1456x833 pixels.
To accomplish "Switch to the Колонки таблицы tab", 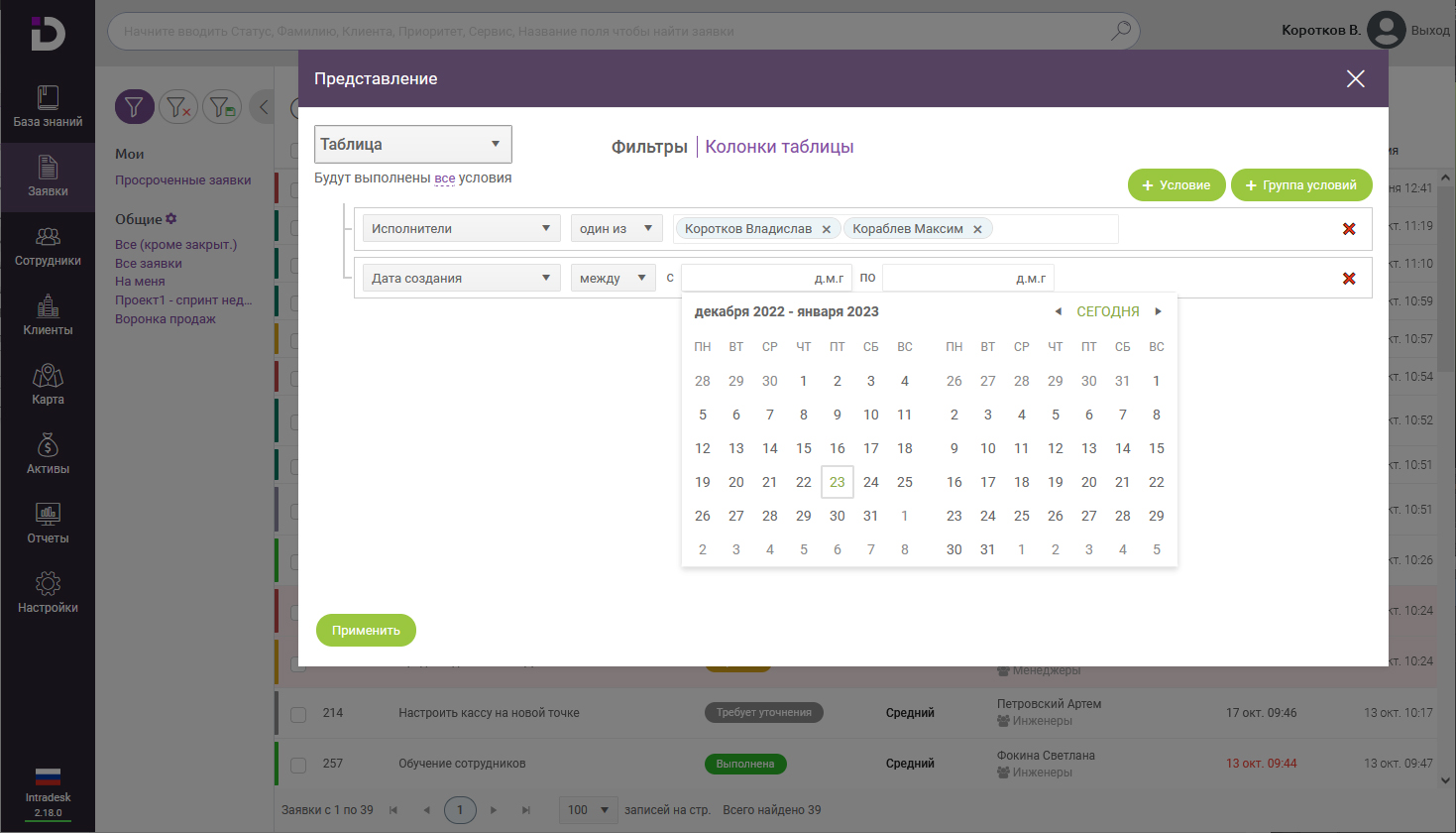I will pos(779,145).
